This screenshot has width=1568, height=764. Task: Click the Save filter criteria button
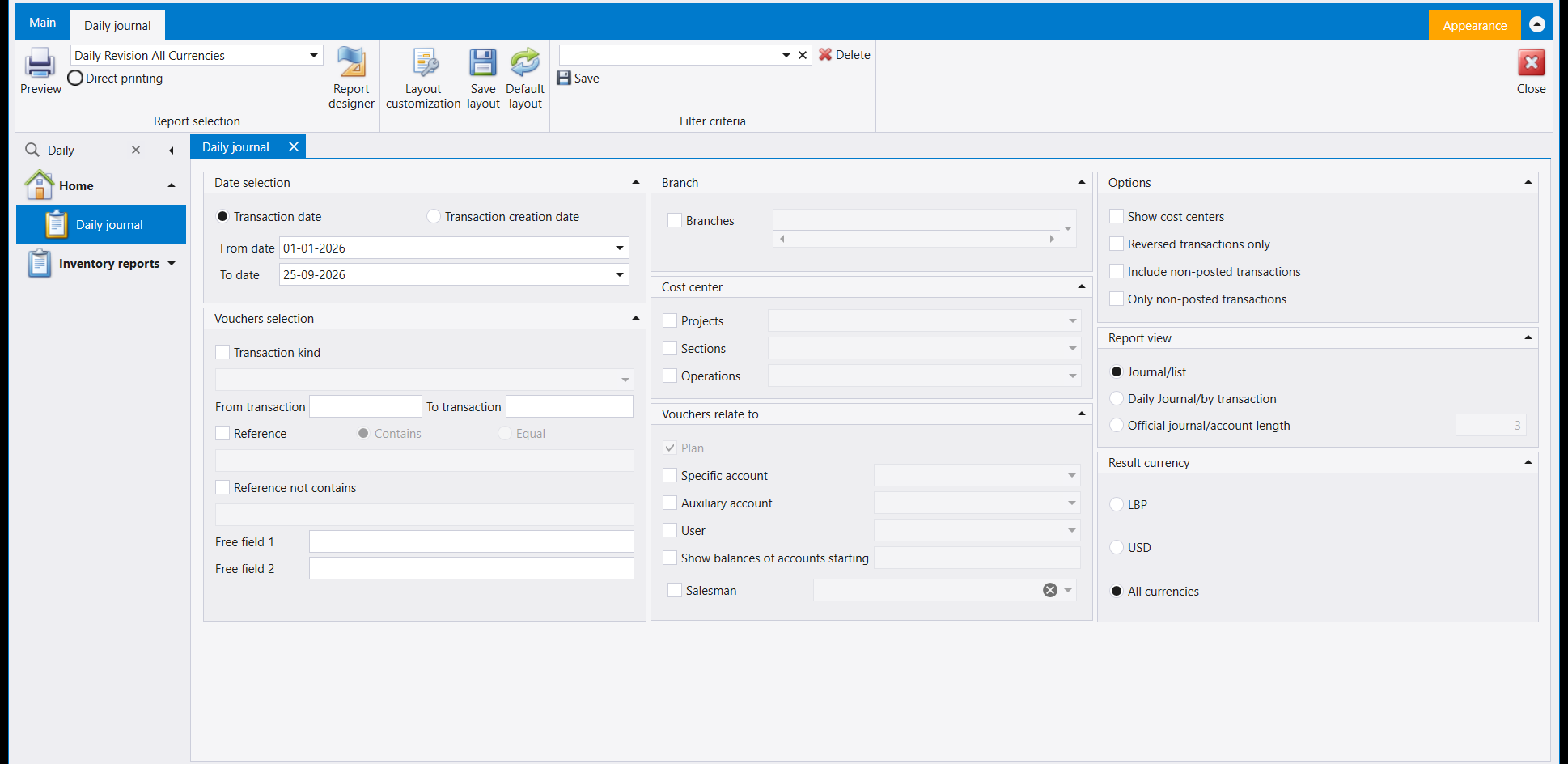coord(578,79)
